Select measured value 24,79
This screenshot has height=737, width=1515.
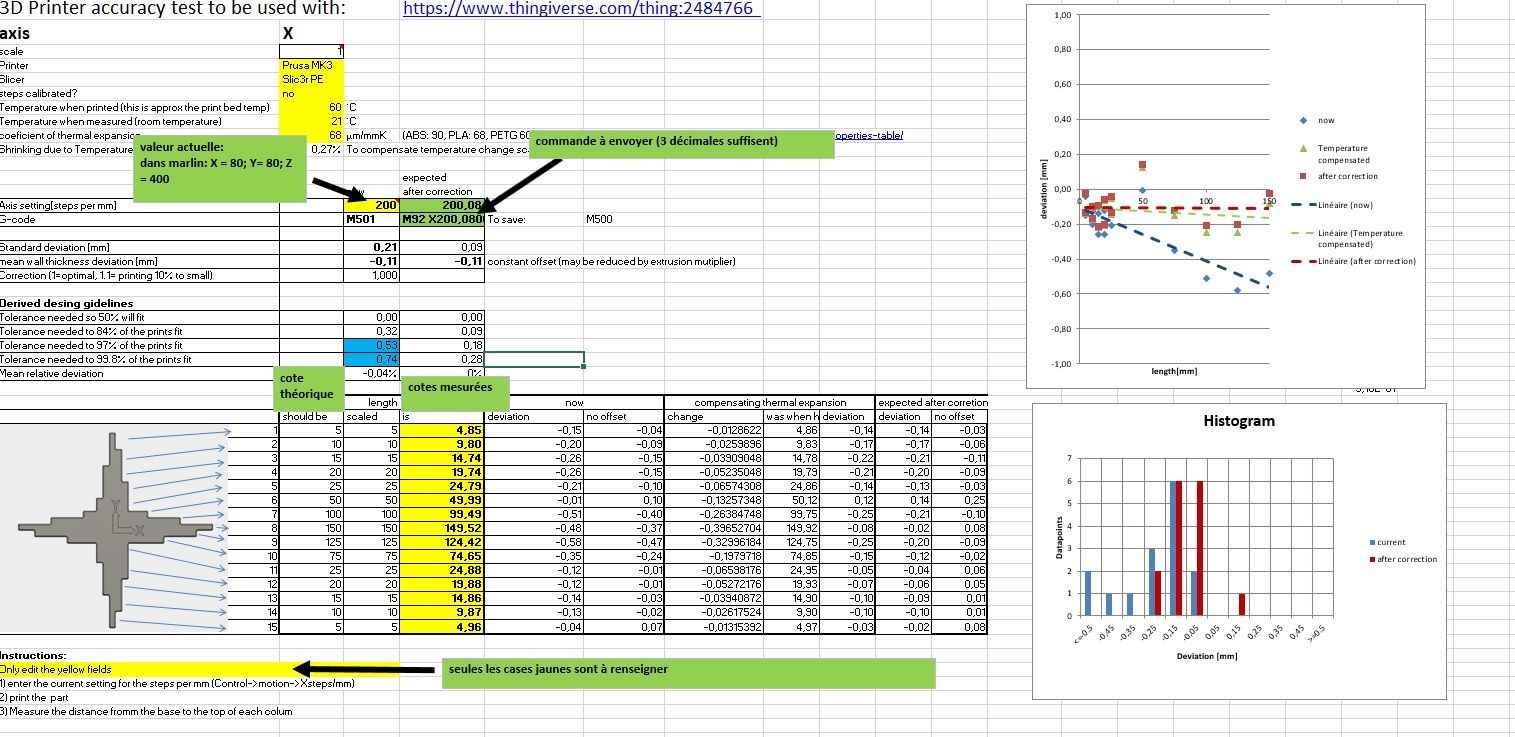pos(442,486)
